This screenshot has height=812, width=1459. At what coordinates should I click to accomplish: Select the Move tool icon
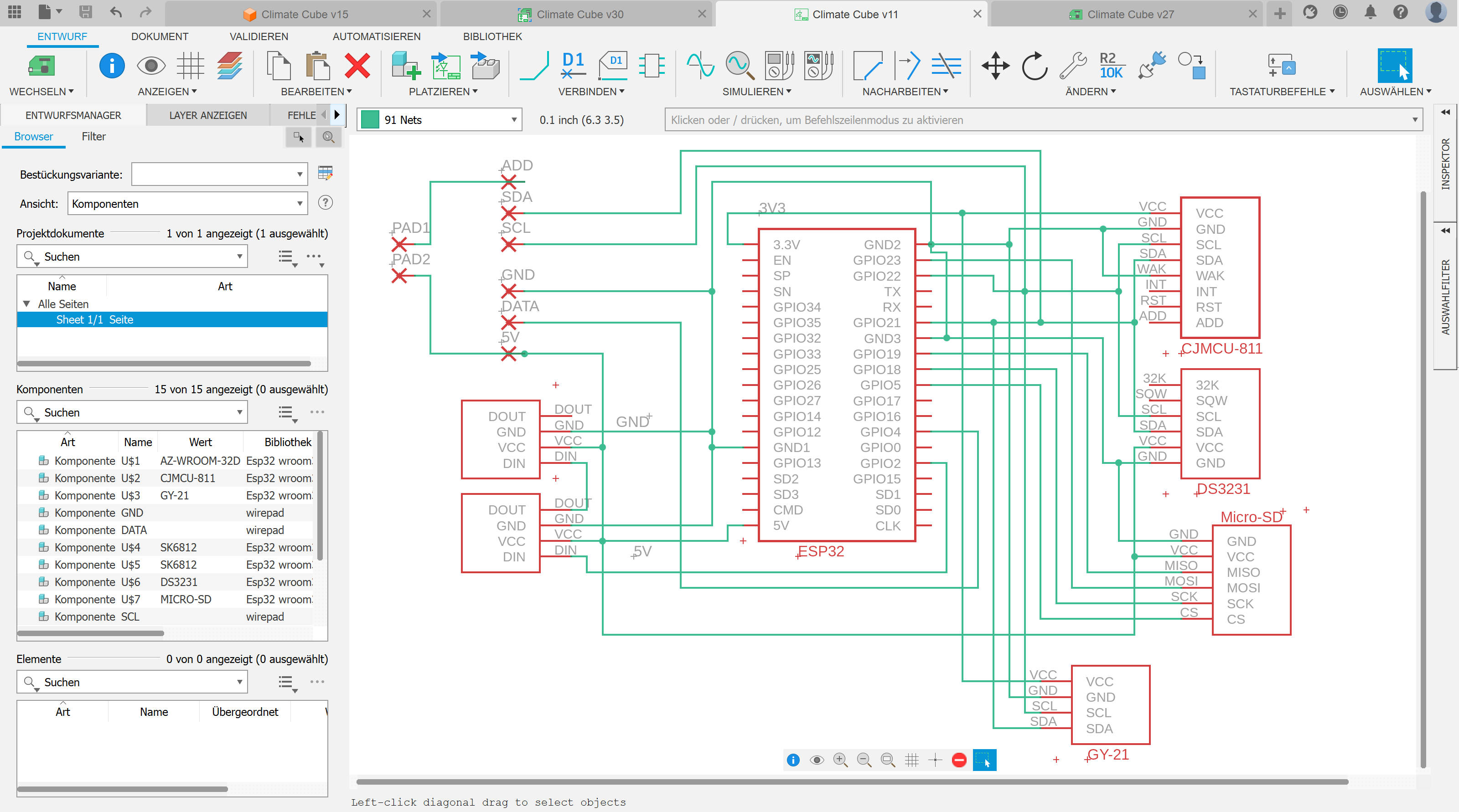[995, 66]
